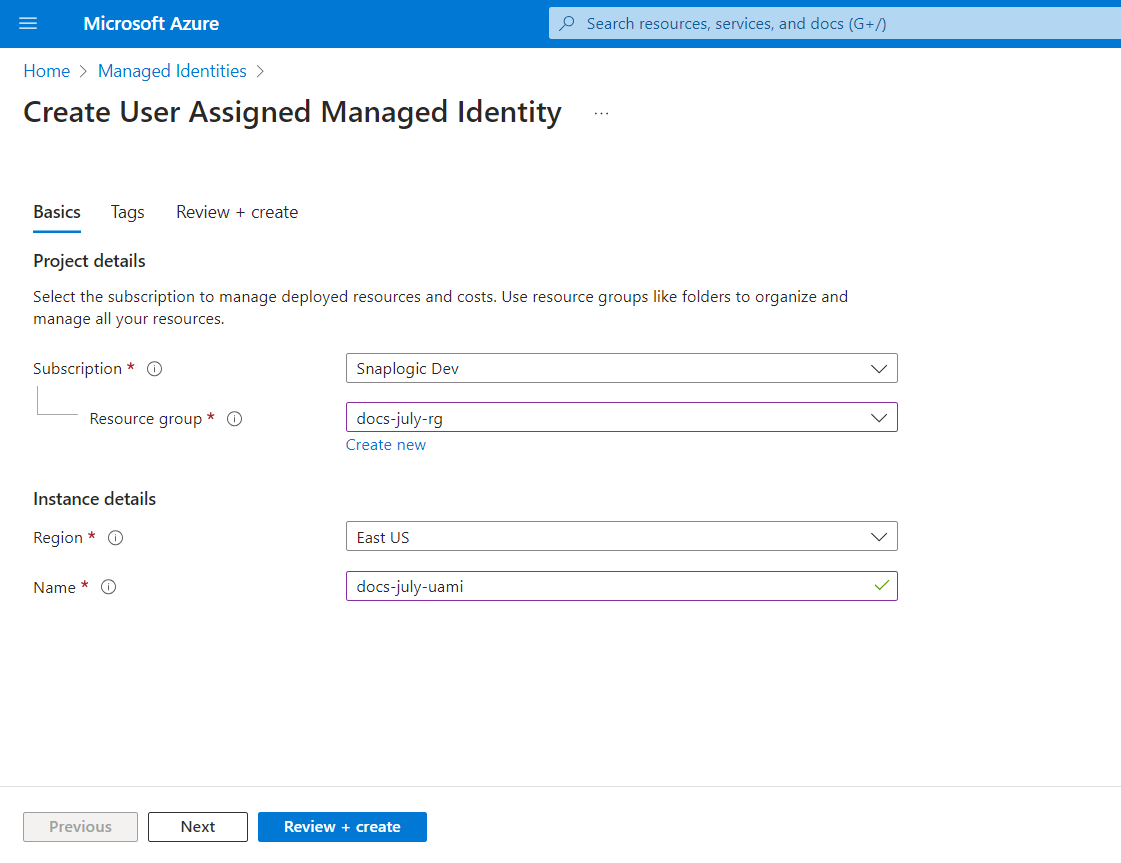1121x863 pixels.
Task: Click the blue Review + create button
Action: click(x=342, y=827)
